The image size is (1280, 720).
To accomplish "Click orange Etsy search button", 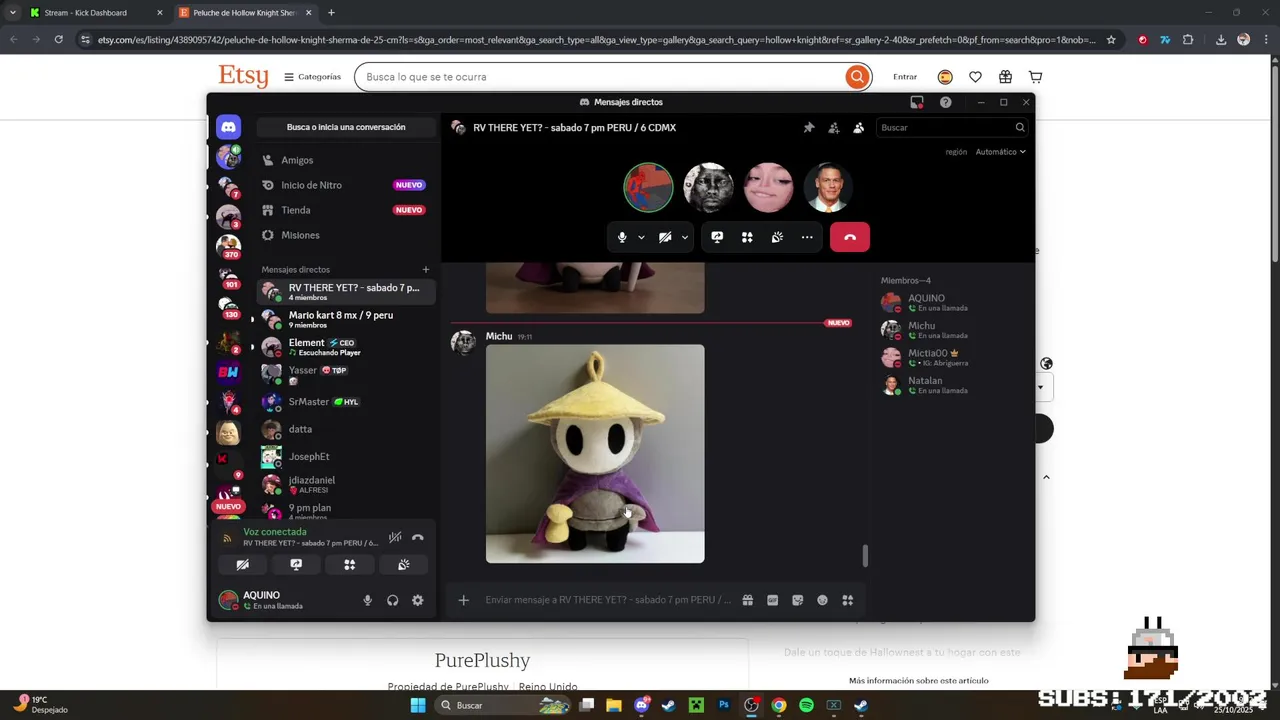I will pyautogui.click(x=857, y=77).
